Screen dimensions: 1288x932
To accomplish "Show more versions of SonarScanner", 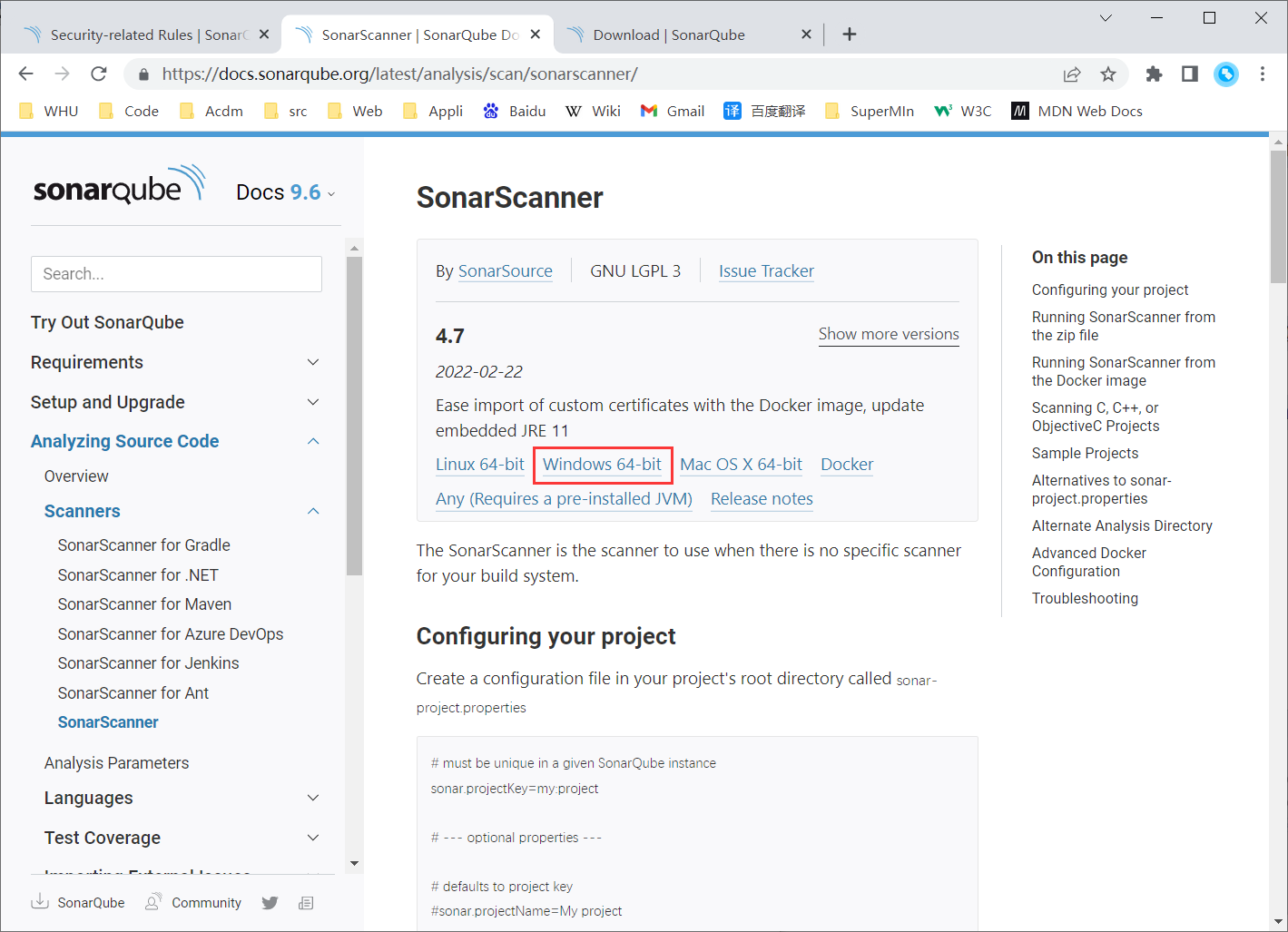I will [x=889, y=334].
